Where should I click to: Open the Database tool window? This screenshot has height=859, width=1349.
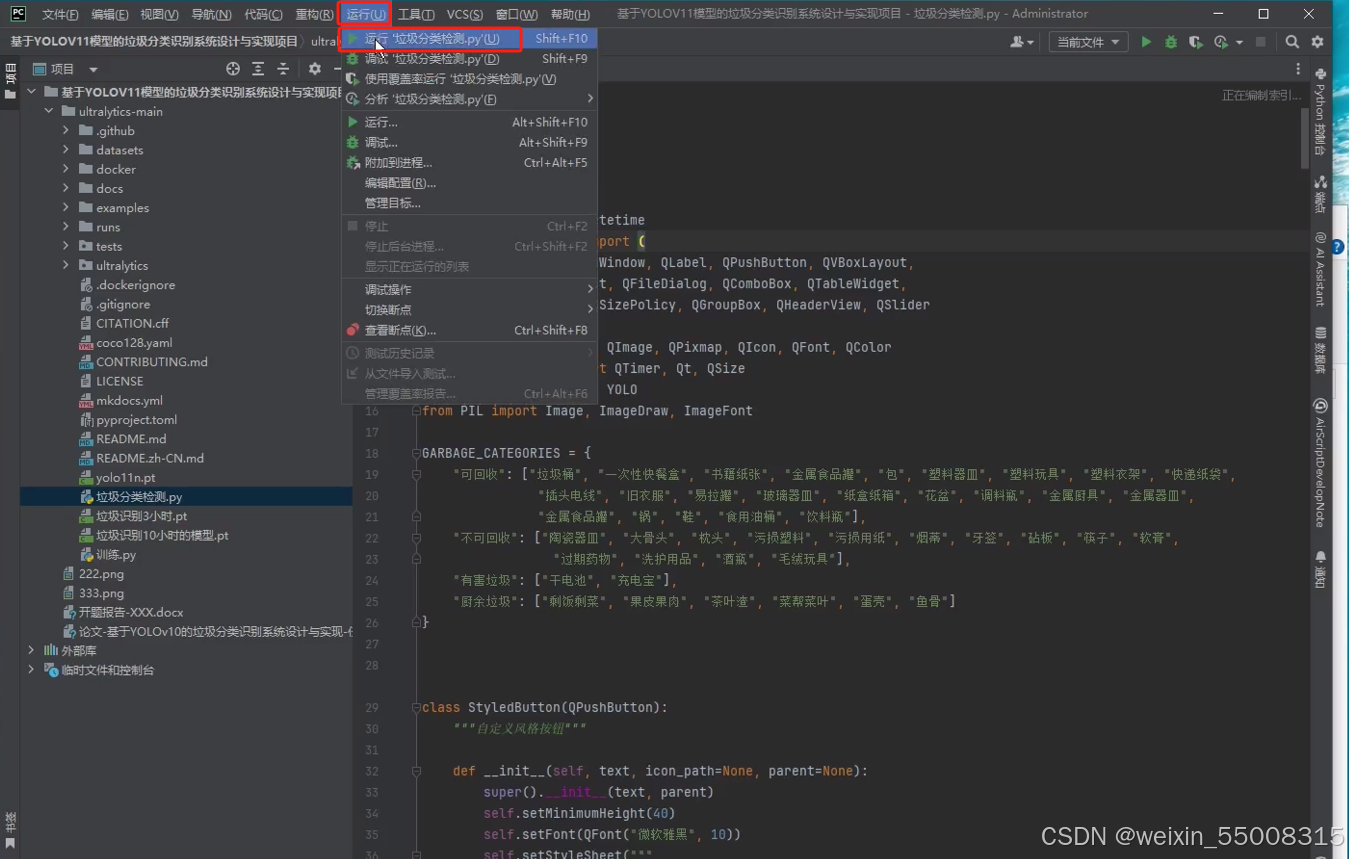point(1320,351)
